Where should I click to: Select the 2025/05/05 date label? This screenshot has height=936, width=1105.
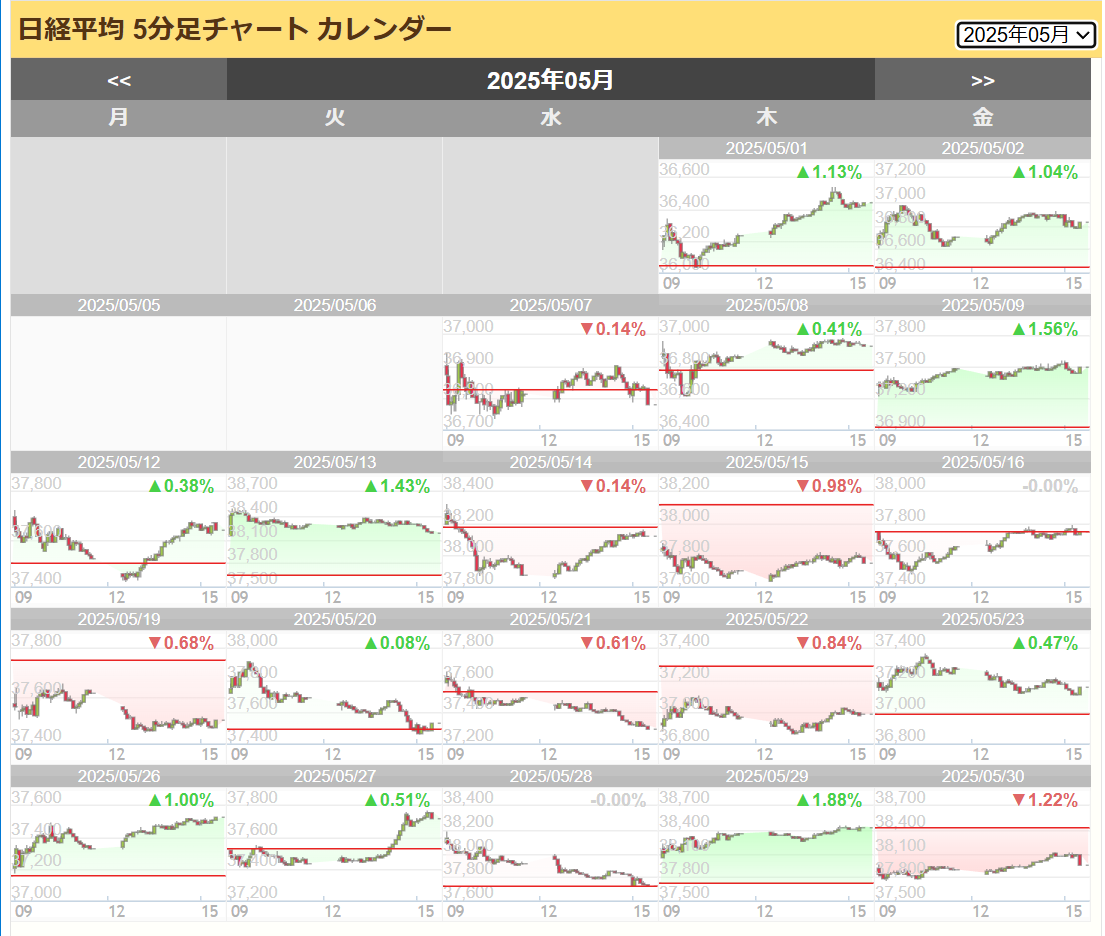point(118,305)
